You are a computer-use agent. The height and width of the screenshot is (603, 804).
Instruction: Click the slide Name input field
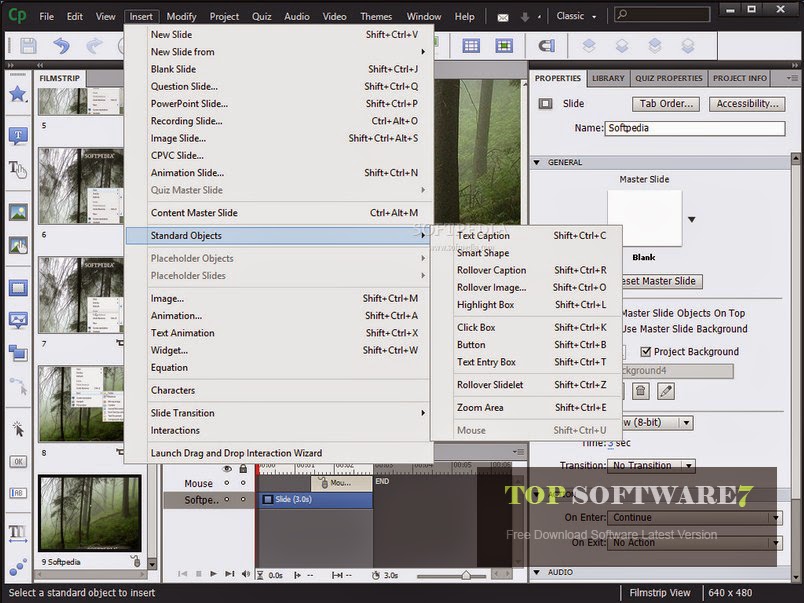coord(695,128)
